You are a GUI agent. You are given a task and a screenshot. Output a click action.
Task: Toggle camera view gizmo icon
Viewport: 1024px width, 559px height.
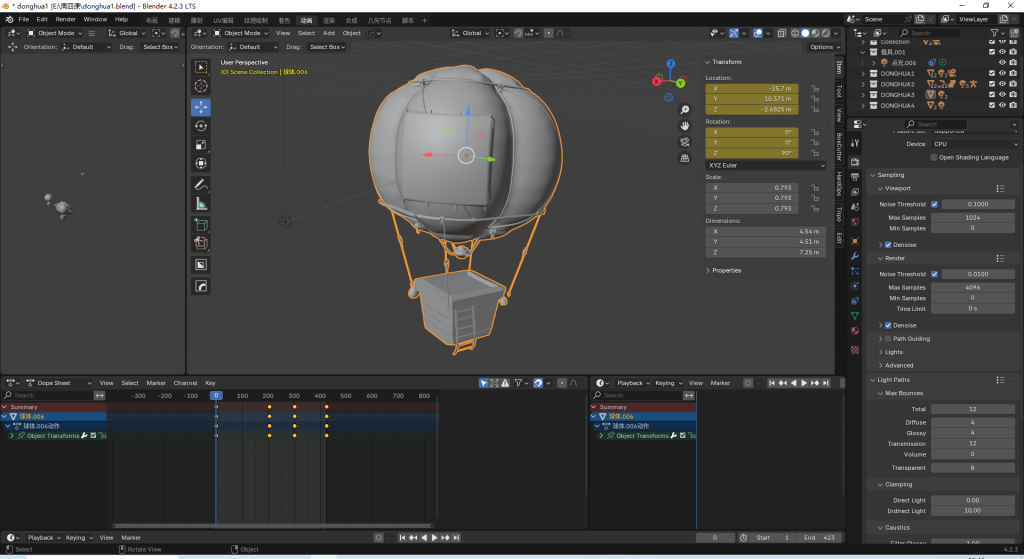tap(684, 142)
